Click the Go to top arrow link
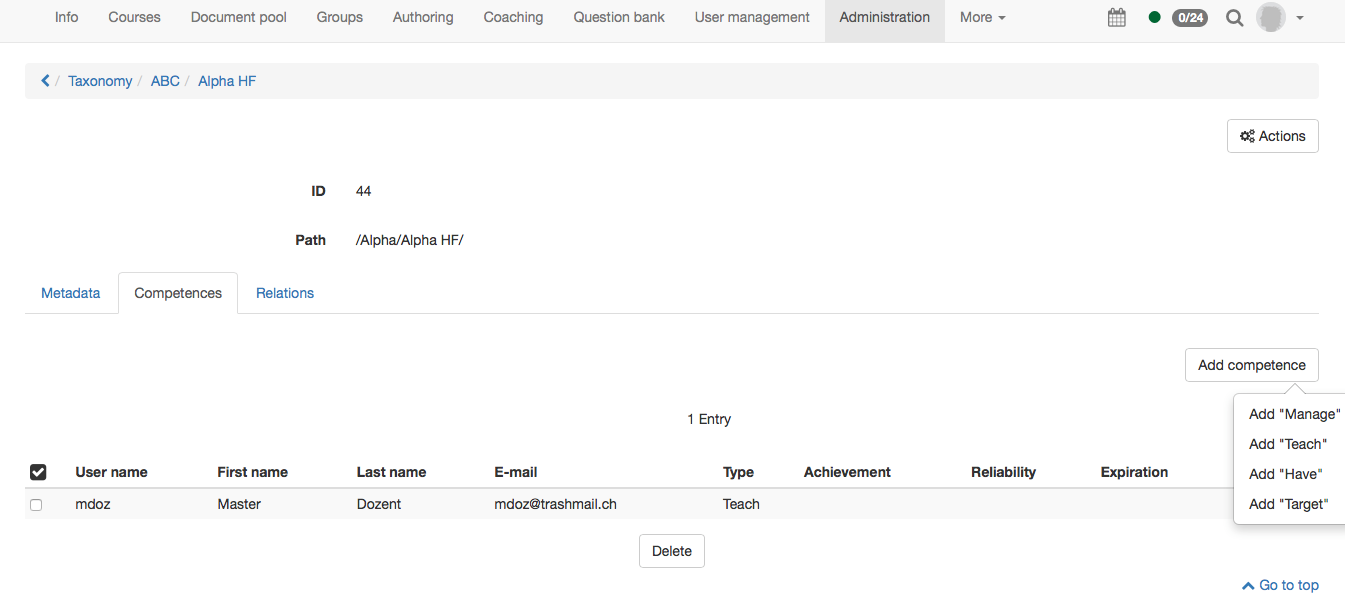Viewport: 1345px width, 609px height. pyautogui.click(x=1280, y=584)
